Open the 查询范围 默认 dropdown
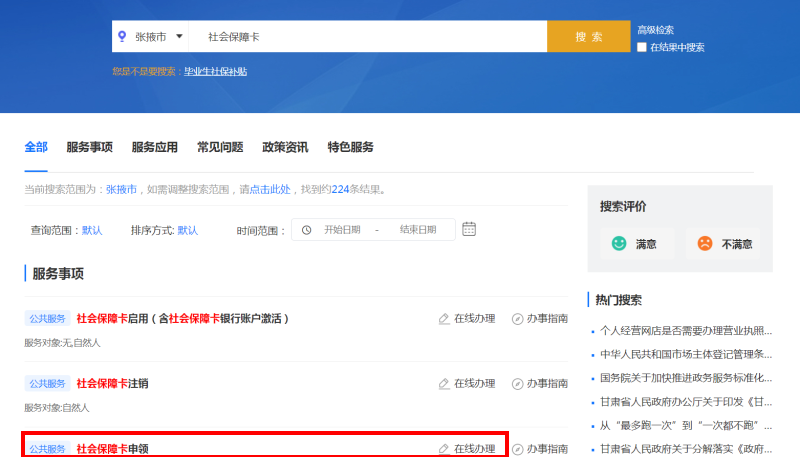This screenshot has height=457, width=800. (92, 230)
